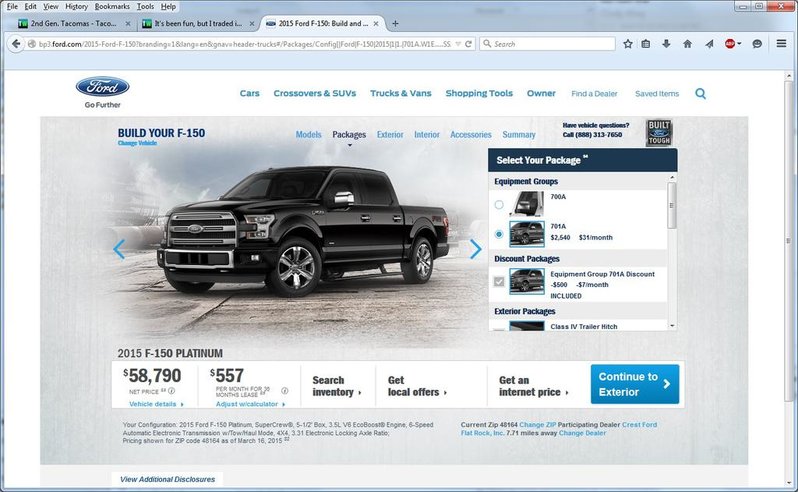Open the Bookmarks menu
The height and width of the screenshot is (492, 798).
click(x=112, y=7)
